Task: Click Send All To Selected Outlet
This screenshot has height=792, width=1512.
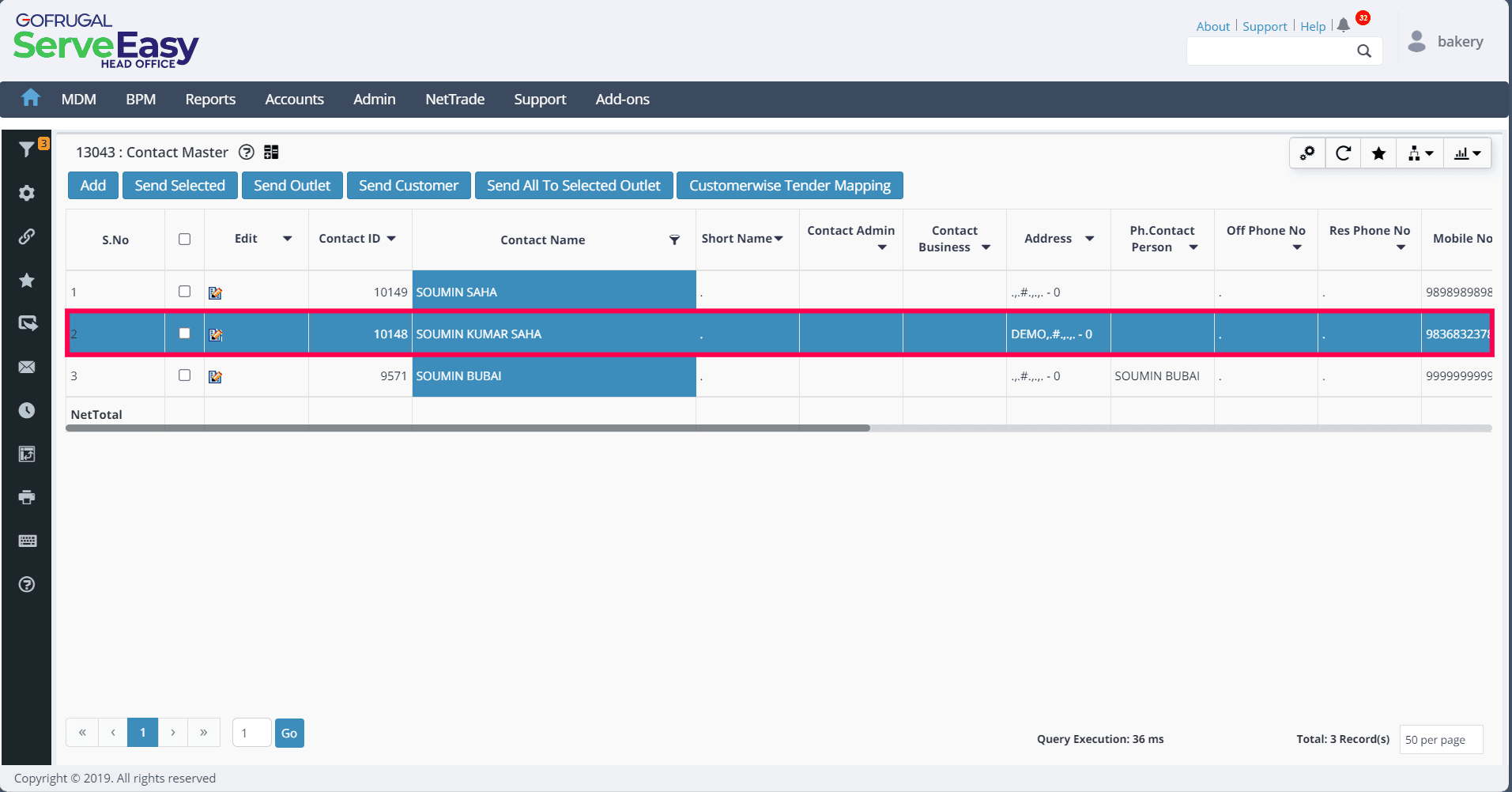Action: coord(574,186)
